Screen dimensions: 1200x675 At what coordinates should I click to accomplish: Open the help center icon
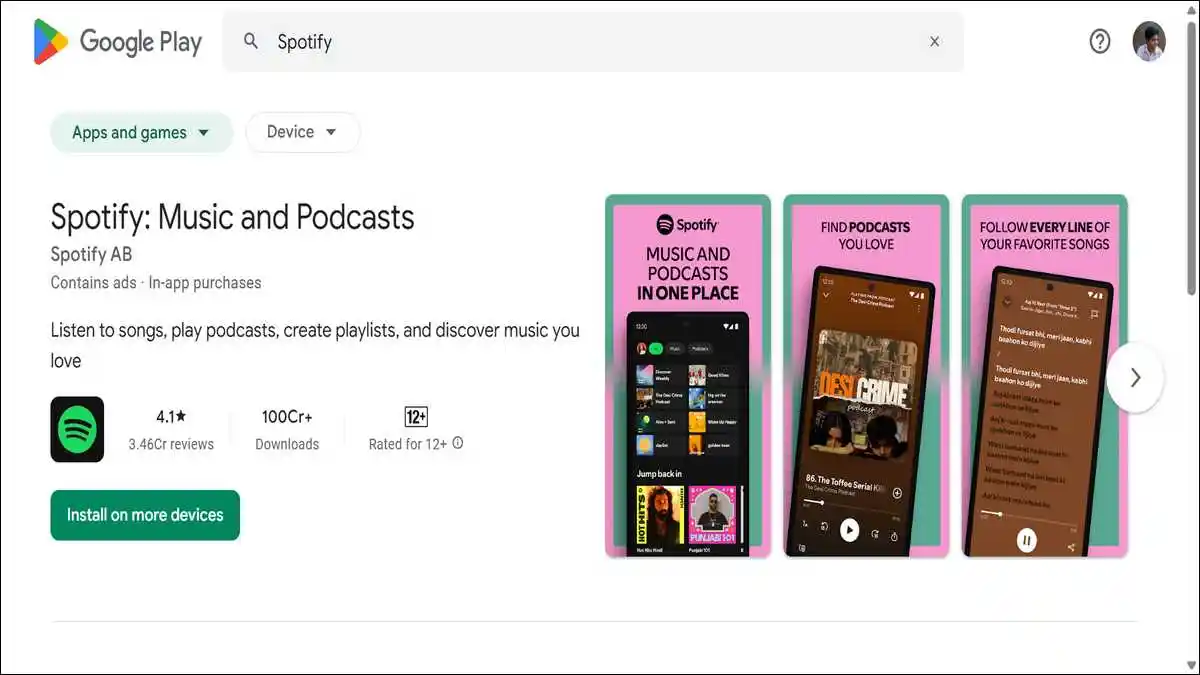point(1099,41)
